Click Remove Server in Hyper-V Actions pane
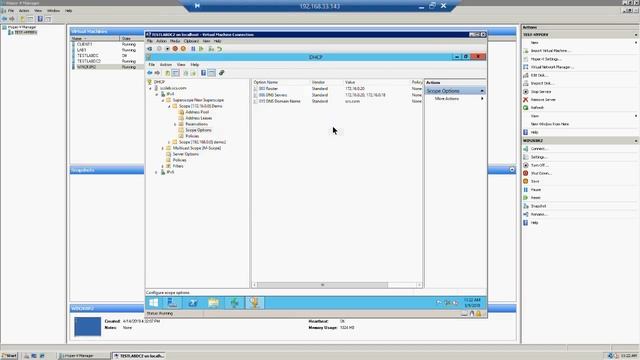640x360 pixels. pyautogui.click(x=543, y=100)
